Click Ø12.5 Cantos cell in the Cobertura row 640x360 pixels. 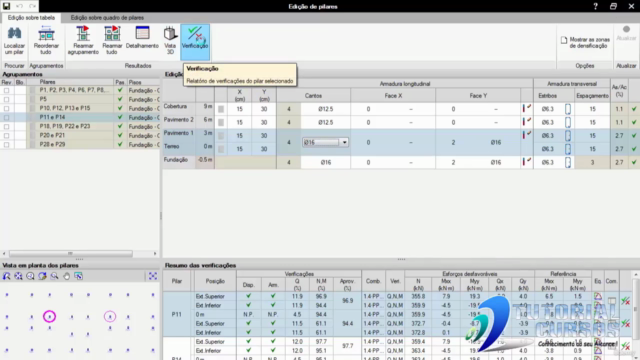(x=326, y=109)
